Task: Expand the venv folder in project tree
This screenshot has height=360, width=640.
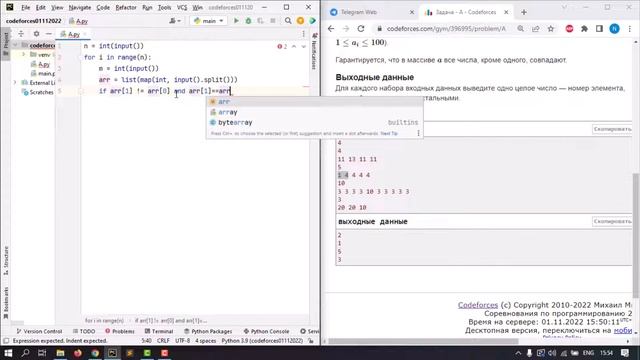Action: point(23,54)
